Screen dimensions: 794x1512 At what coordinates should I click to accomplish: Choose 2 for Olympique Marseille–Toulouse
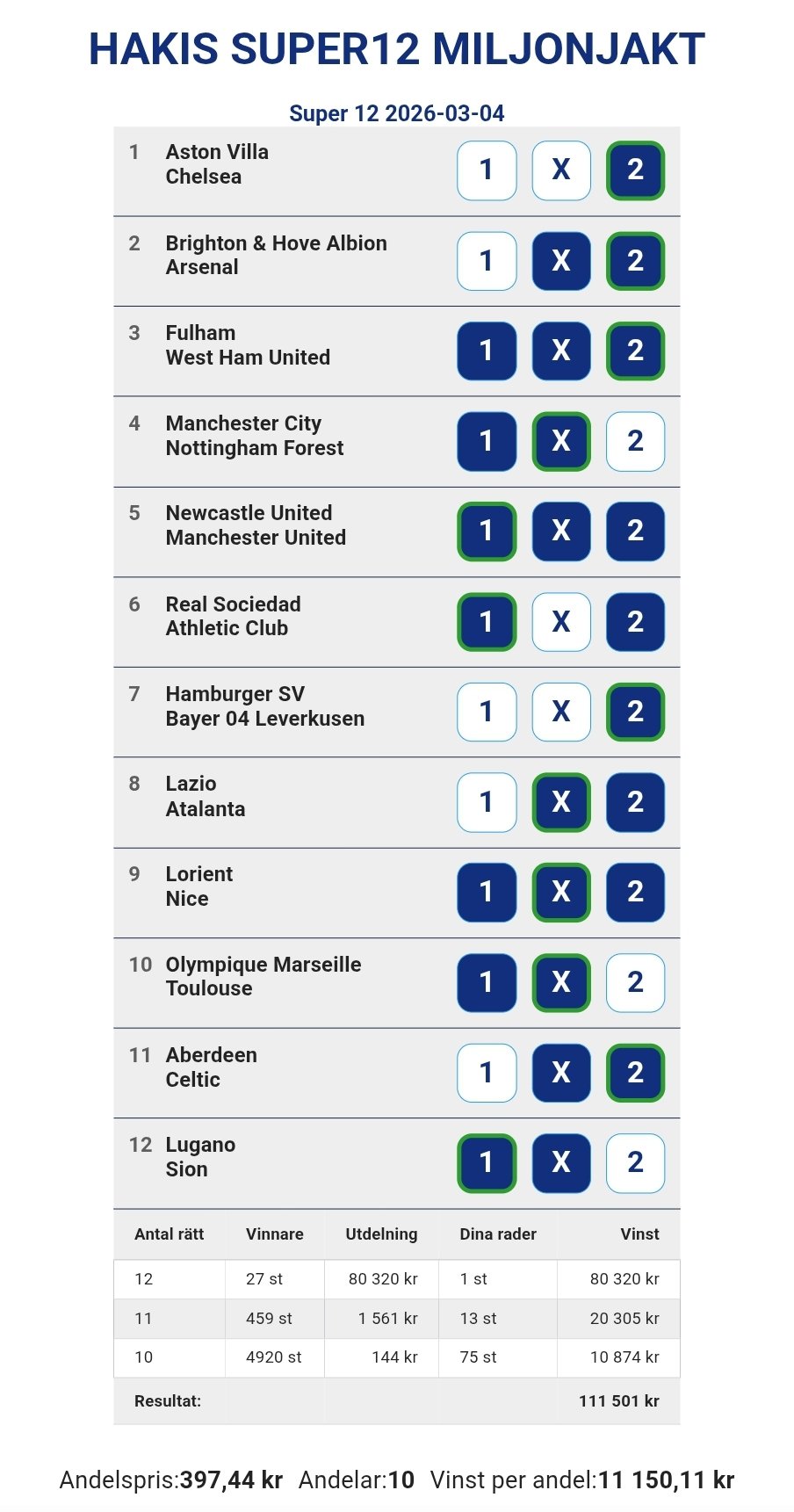click(x=635, y=982)
